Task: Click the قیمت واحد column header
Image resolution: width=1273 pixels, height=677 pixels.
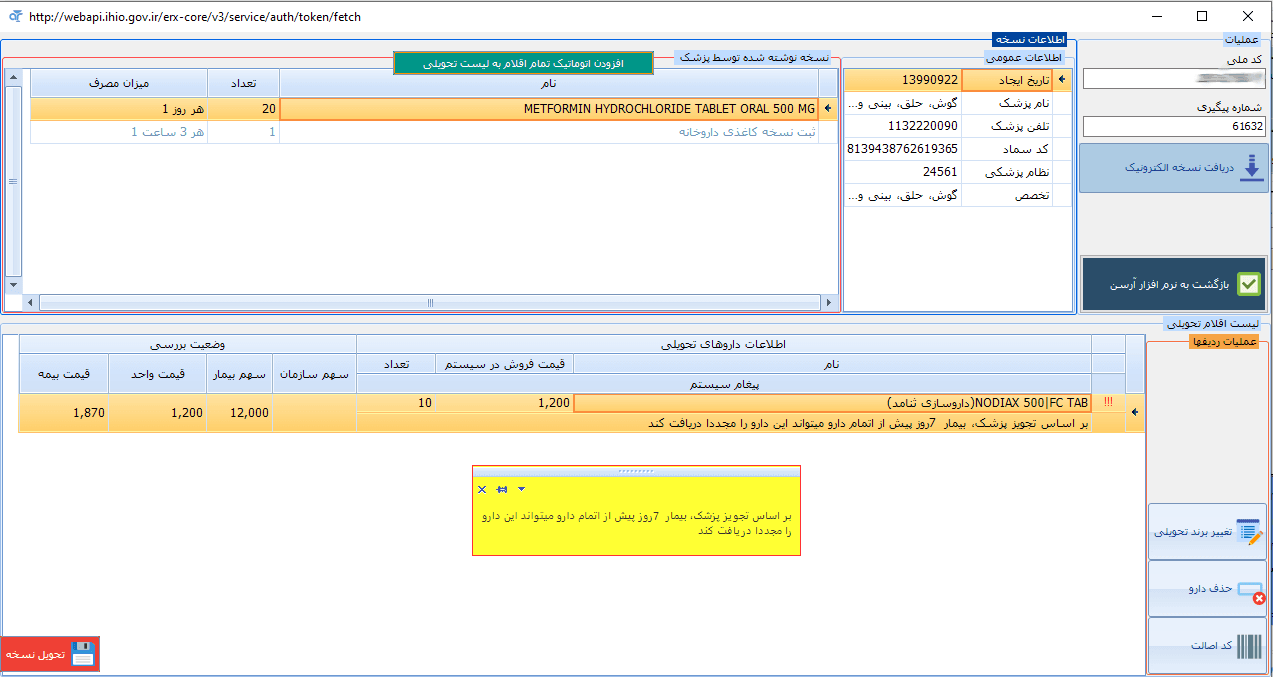Action: 158,374
